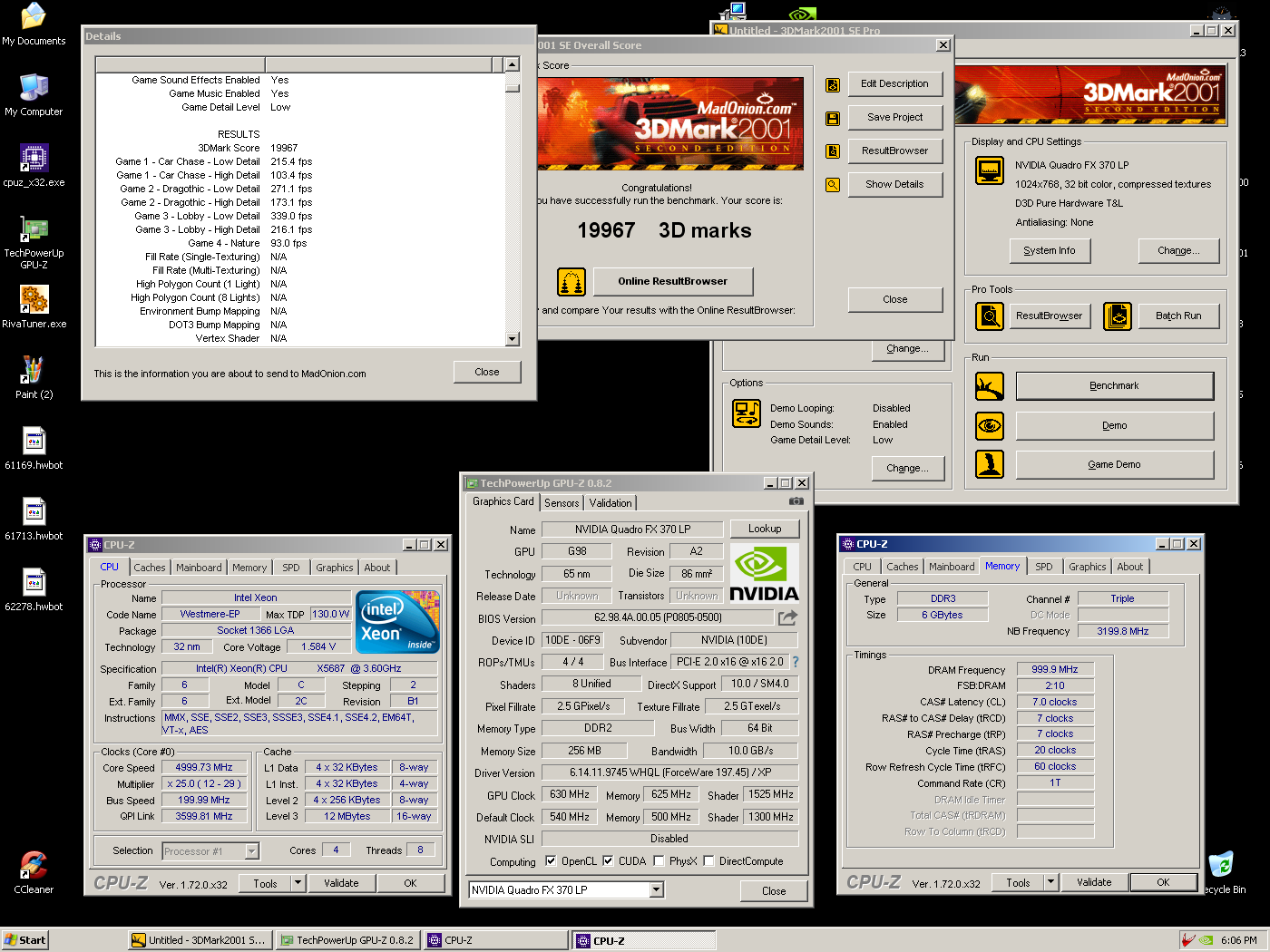Click the Game Demo icon

click(990, 464)
